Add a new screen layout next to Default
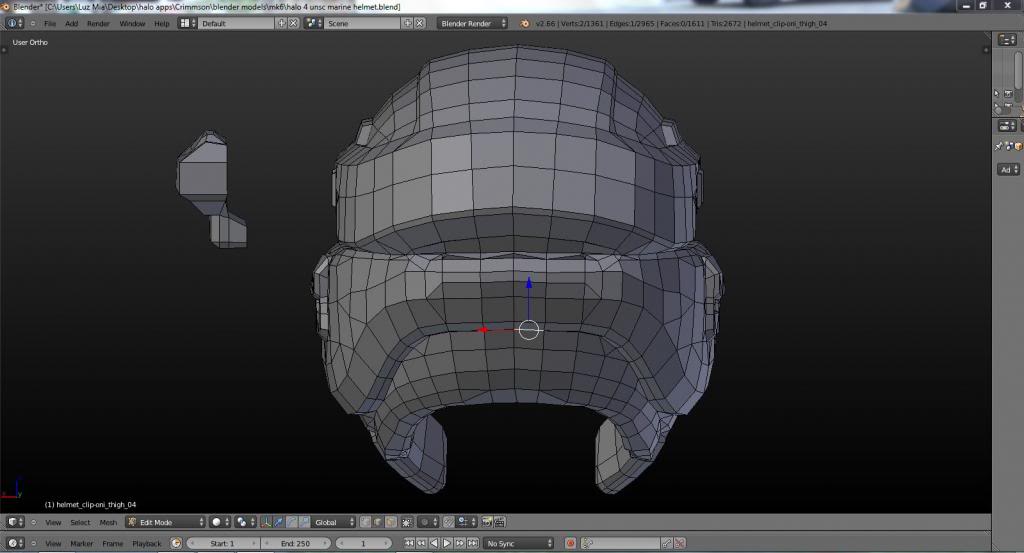The image size is (1024, 553). (281, 23)
